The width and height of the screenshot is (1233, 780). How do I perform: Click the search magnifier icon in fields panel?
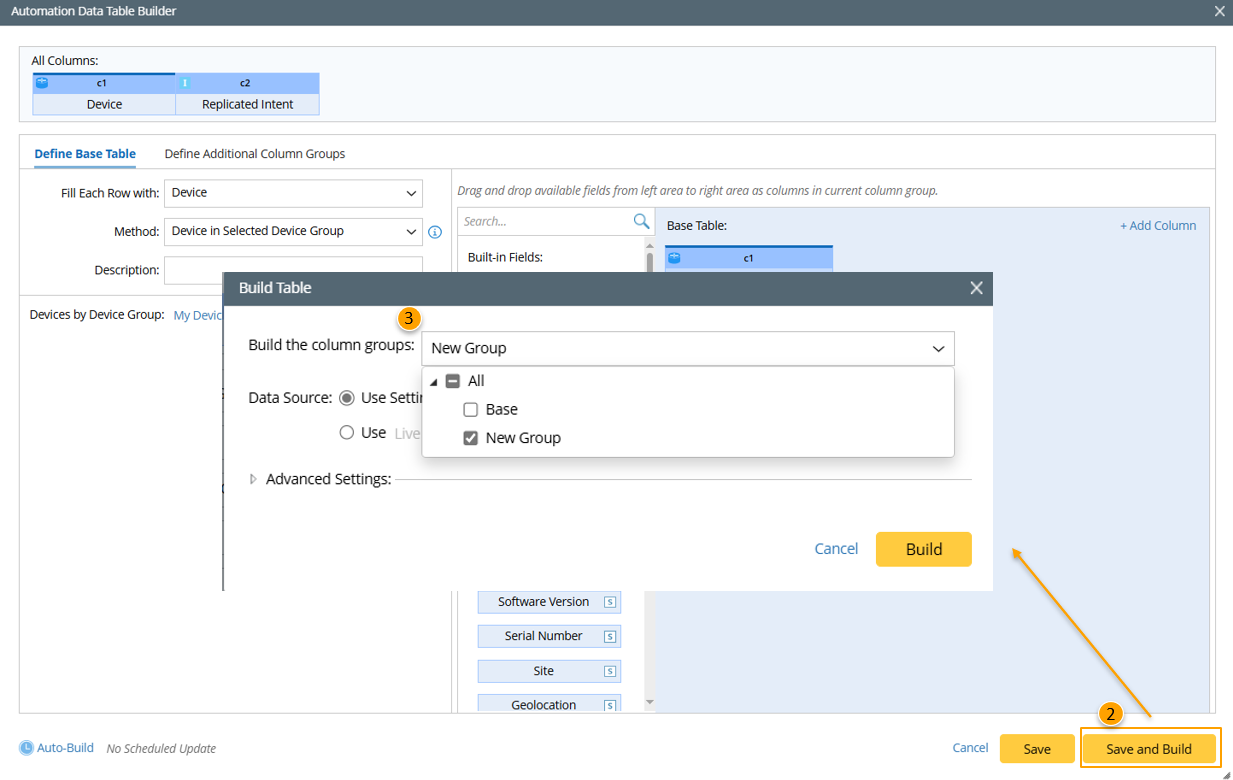tap(641, 221)
